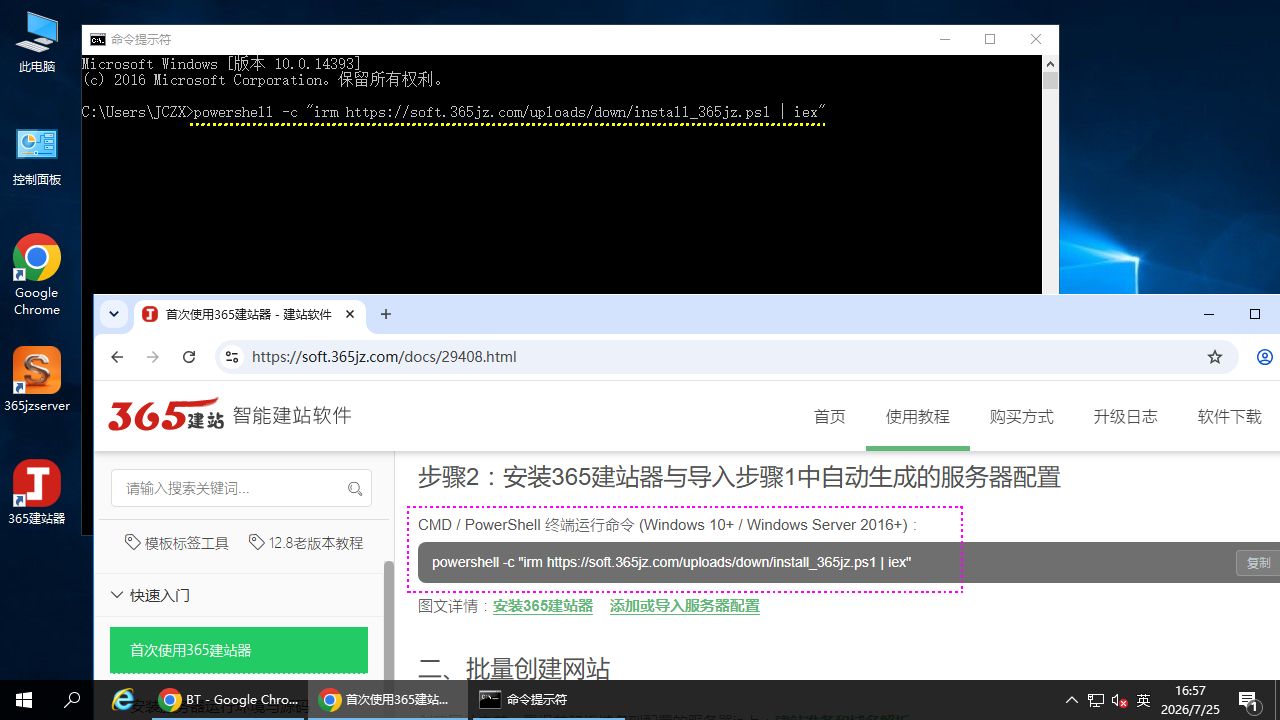Image resolution: width=1280 pixels, height=720 pixels.
Task: Select the 365jzserver desktop shortcut
Action: (37, 380)
